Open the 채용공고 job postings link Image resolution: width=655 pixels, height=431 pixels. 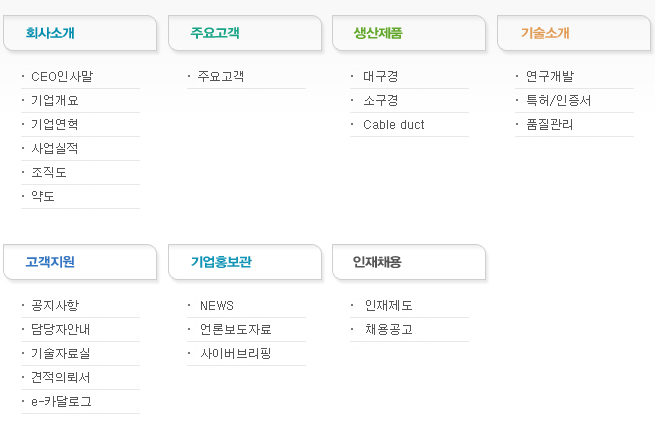coord(388,329)
